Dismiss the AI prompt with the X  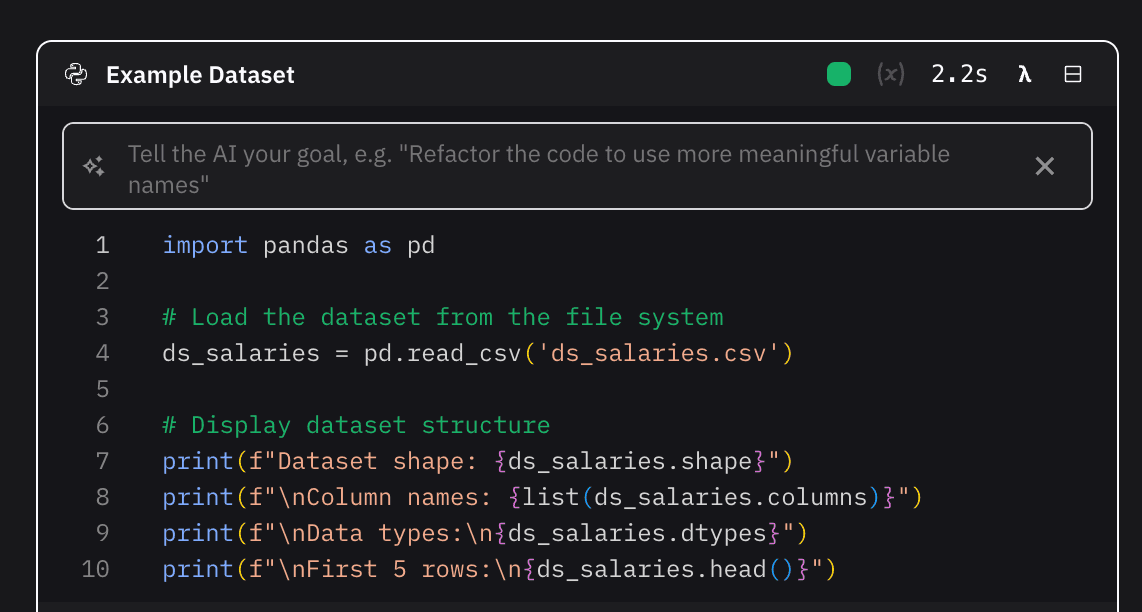[x=1044, y=167]
